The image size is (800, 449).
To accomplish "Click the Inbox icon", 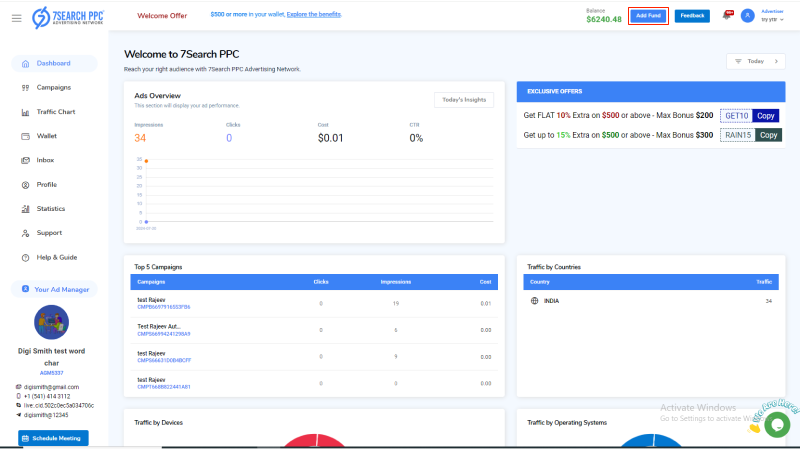I will 26,160.
